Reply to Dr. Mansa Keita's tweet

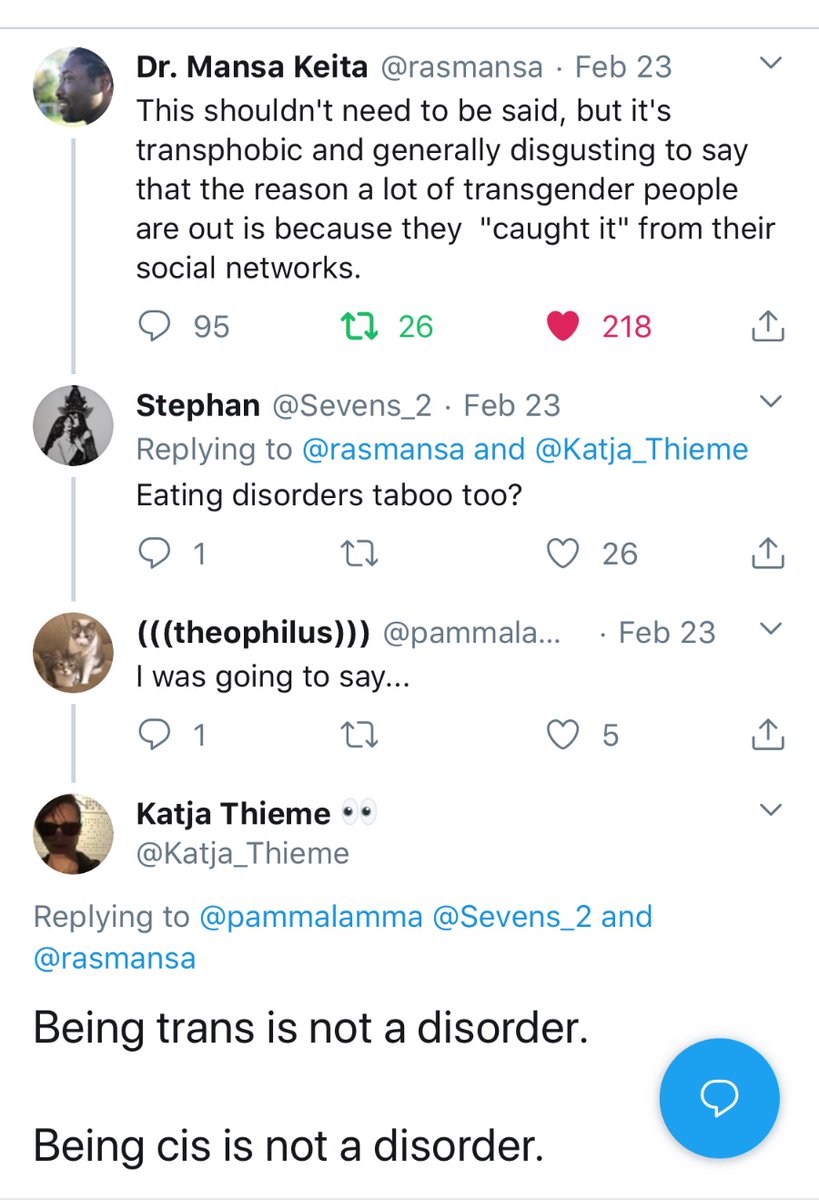pyautogui.click(x=156, y=326)
